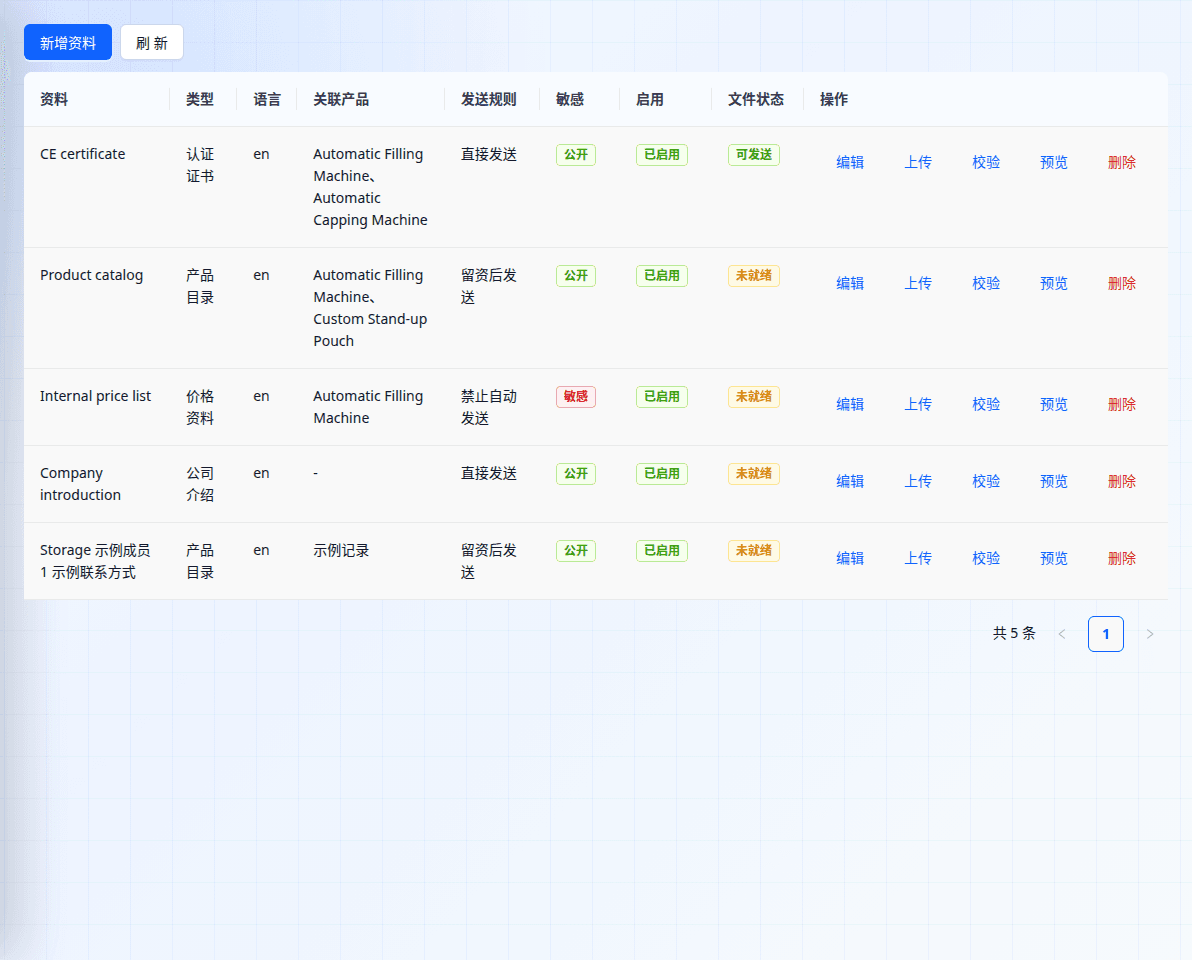1192x960 pixels.
Task: Upload file for Storage 示例成员 row
Action: 918,558
